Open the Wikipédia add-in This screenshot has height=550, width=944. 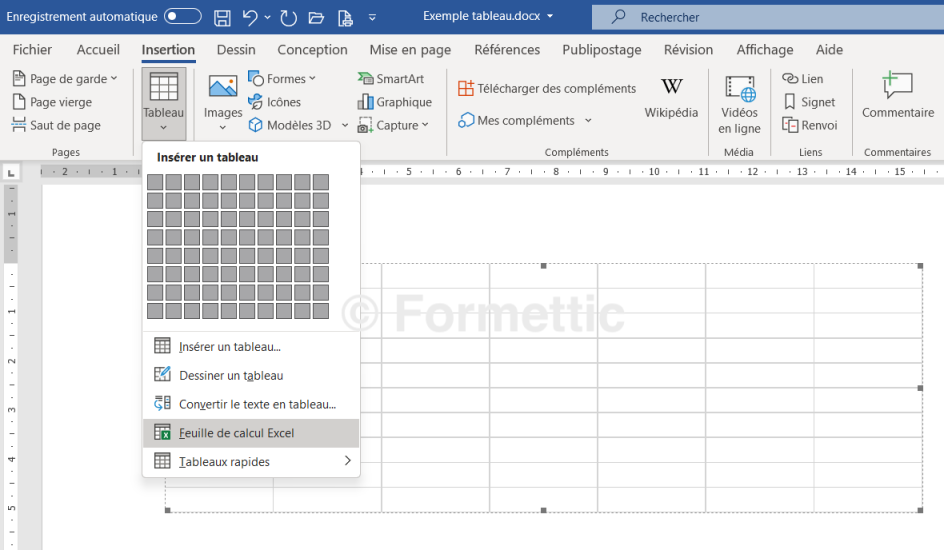(671, 98)
